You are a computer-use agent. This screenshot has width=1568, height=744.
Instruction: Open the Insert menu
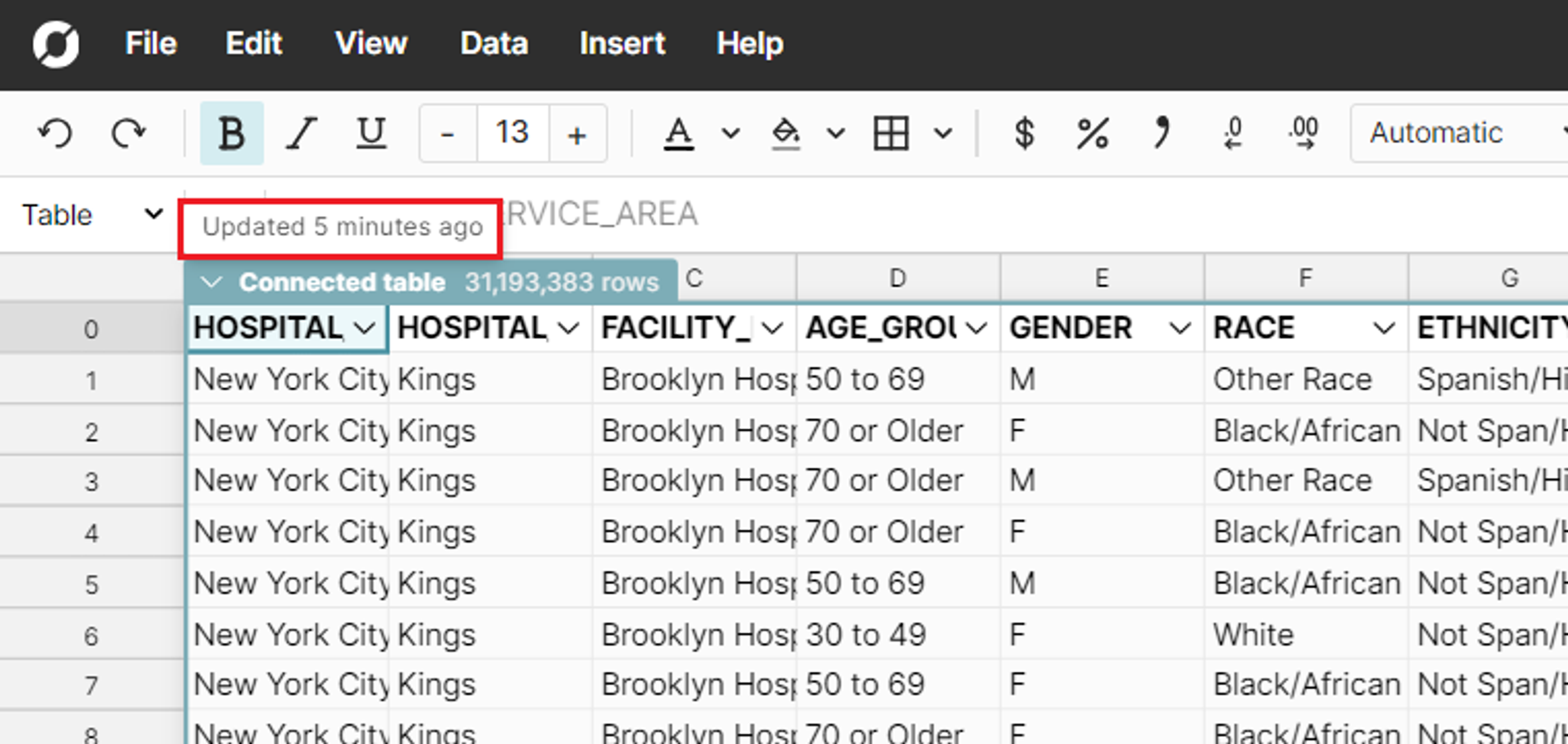[x=622, y=44]
